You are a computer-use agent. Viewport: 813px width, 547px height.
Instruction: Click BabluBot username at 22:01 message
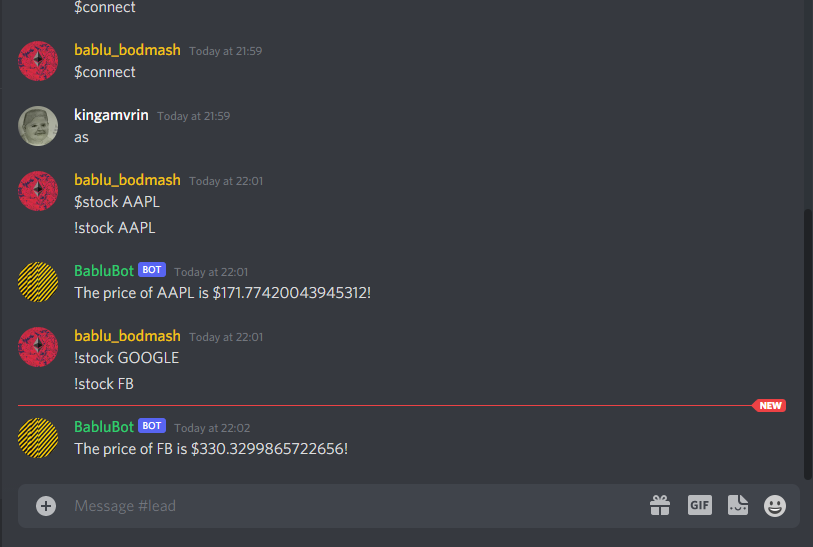coord(104,271)
